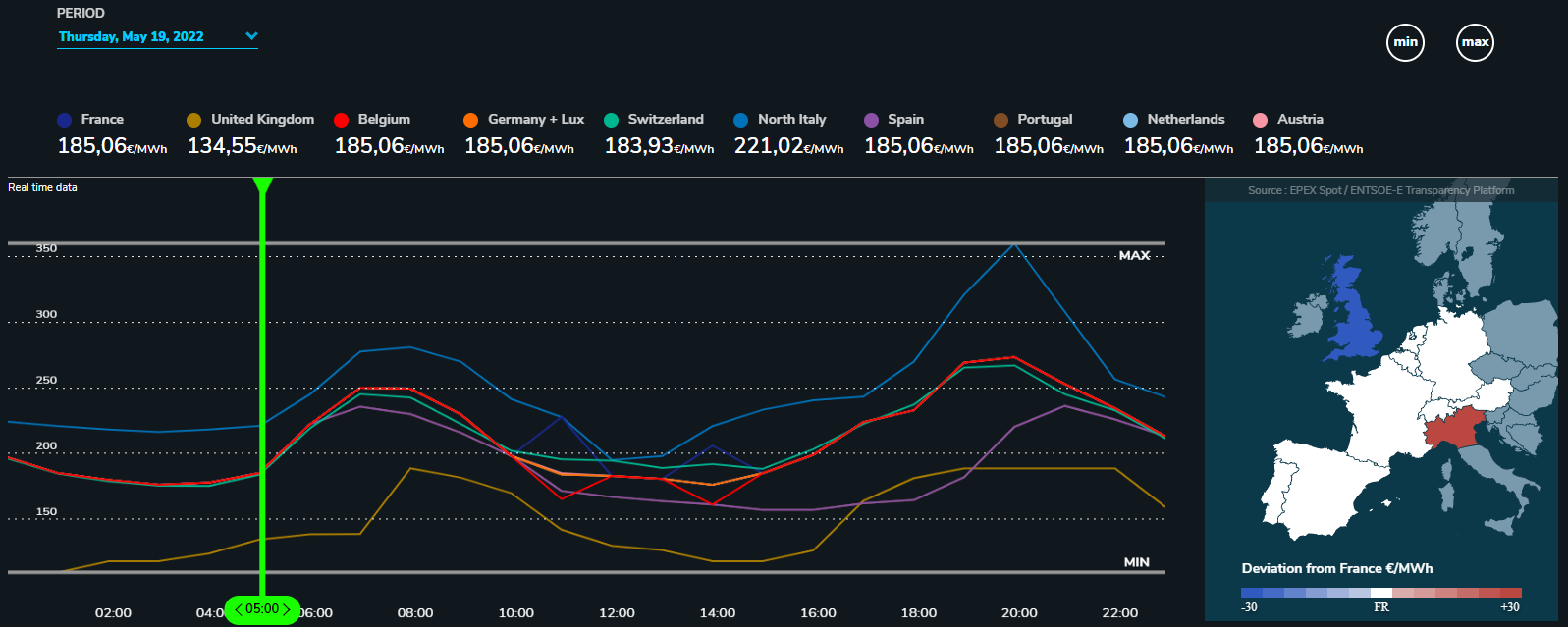Click the Switzerland price 183,93 €/MWh

point(659,146)
